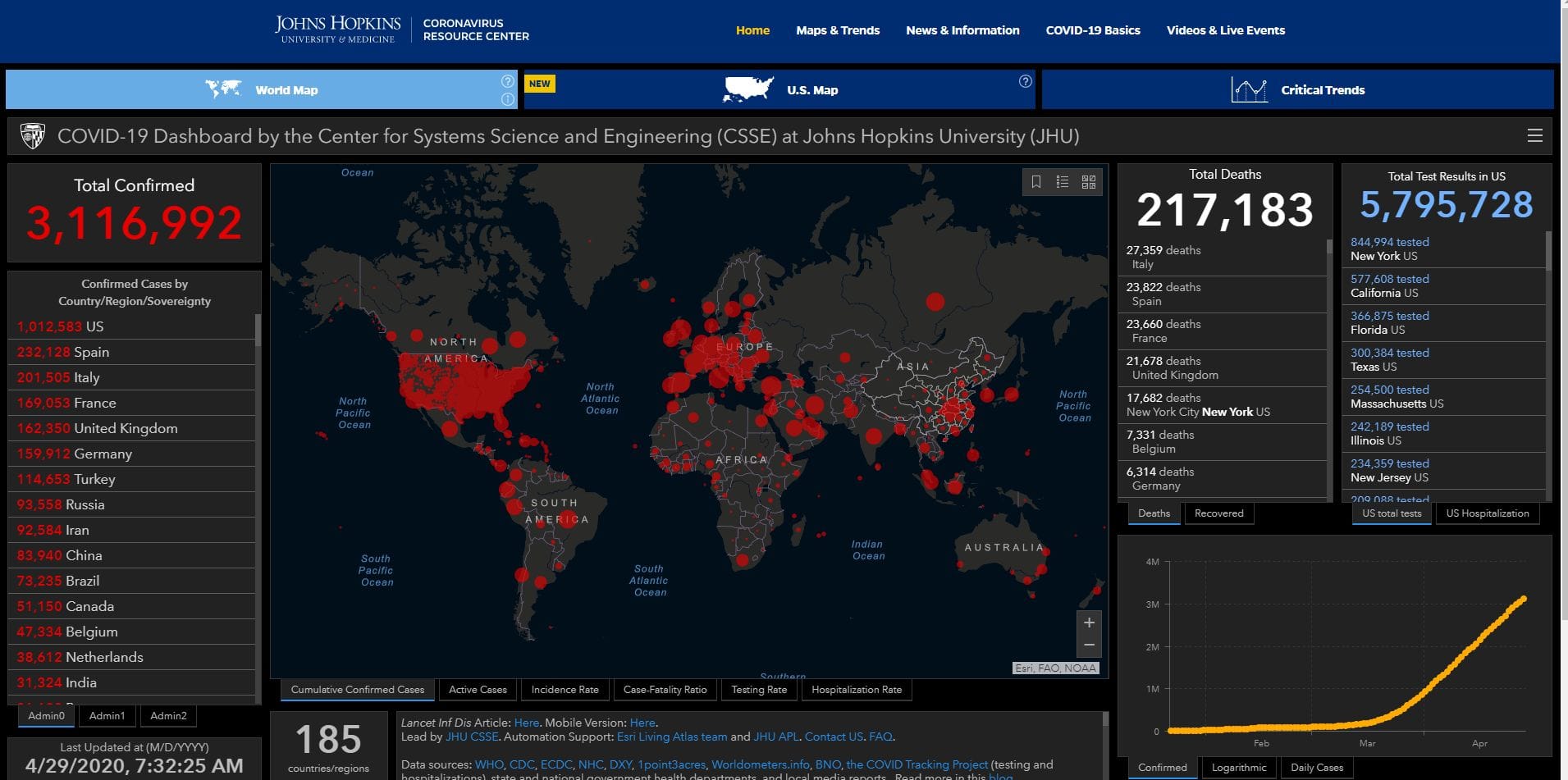The width and height of the screenshot is (1568, 780).
Task: Open the Critical Trends view
Action: coord(1297,89)
